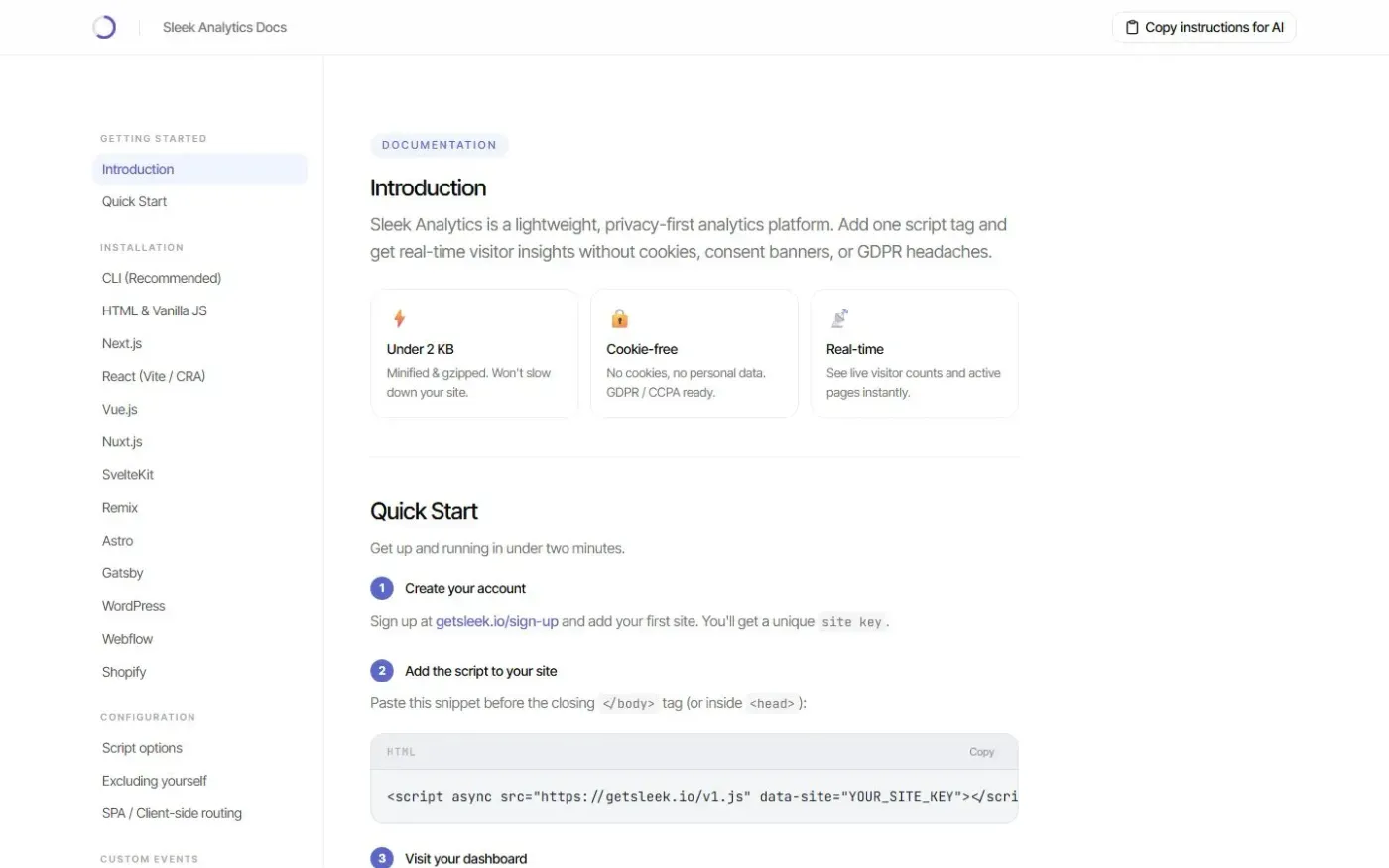Click the satellite icon on Real-time card
This screenshot has height=868, width=1389.
[839, 318]
